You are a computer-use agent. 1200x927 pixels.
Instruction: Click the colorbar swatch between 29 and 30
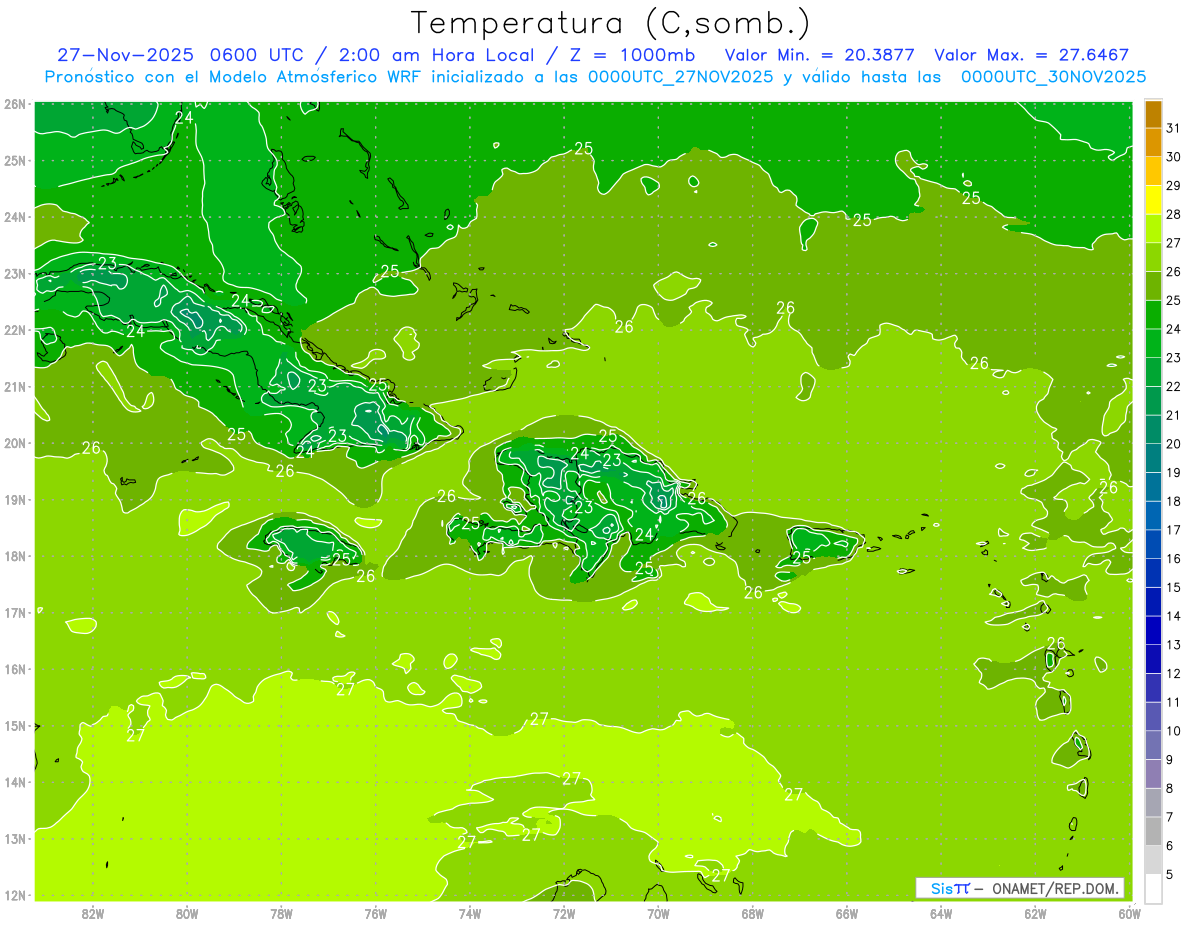pyautogui.click(x=1153, y=171)
